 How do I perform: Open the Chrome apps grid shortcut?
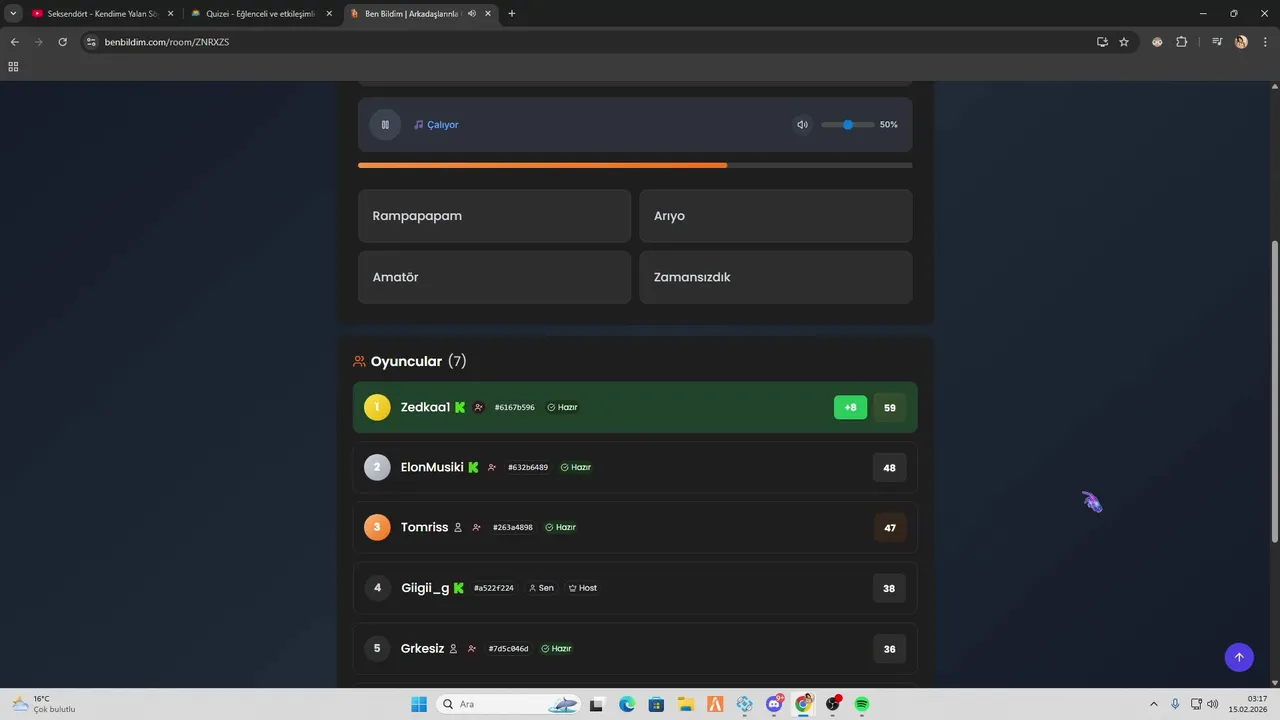(13, 67)
